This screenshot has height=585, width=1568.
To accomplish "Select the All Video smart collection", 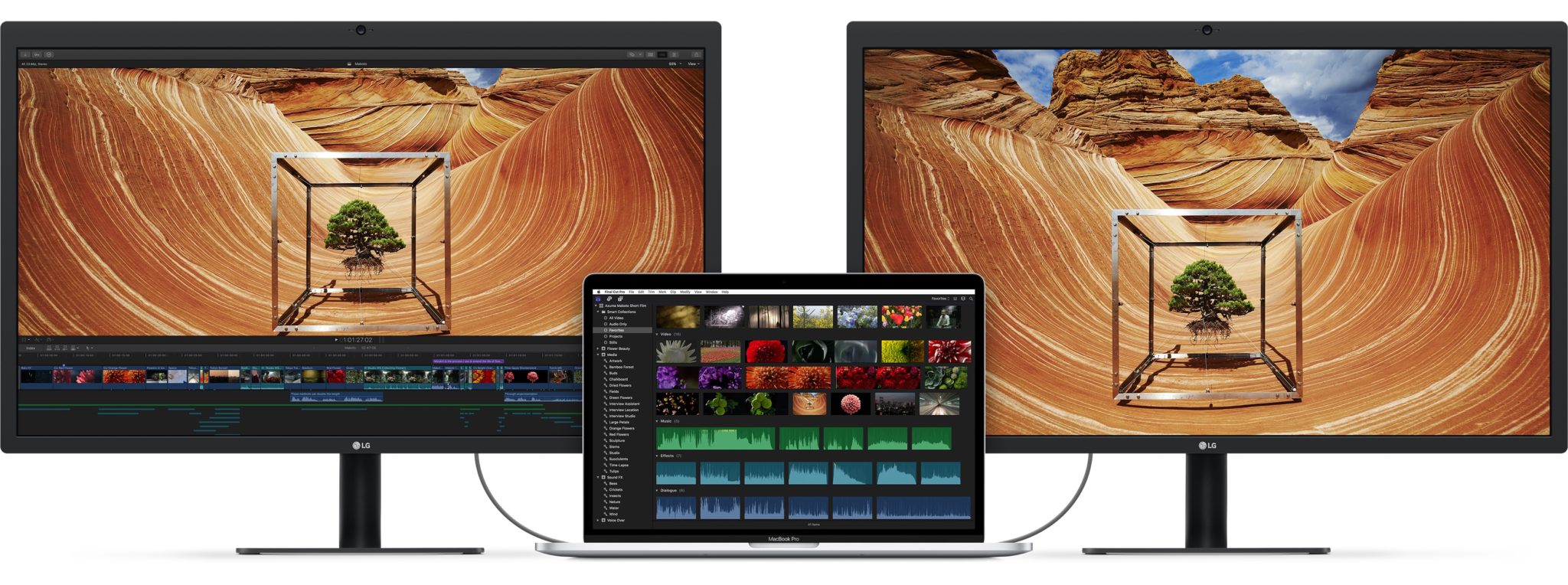I will pyautogui.click(x=616, y=318).
